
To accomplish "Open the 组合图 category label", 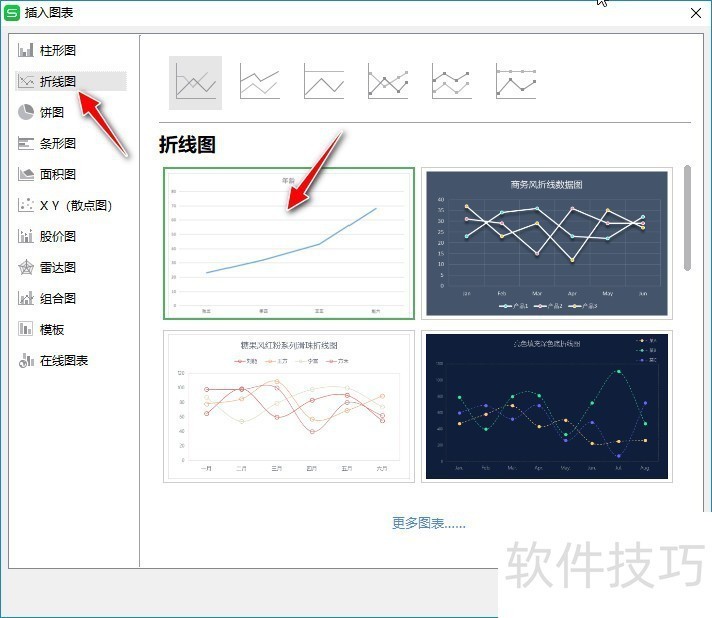I will [x=58, y=298].
